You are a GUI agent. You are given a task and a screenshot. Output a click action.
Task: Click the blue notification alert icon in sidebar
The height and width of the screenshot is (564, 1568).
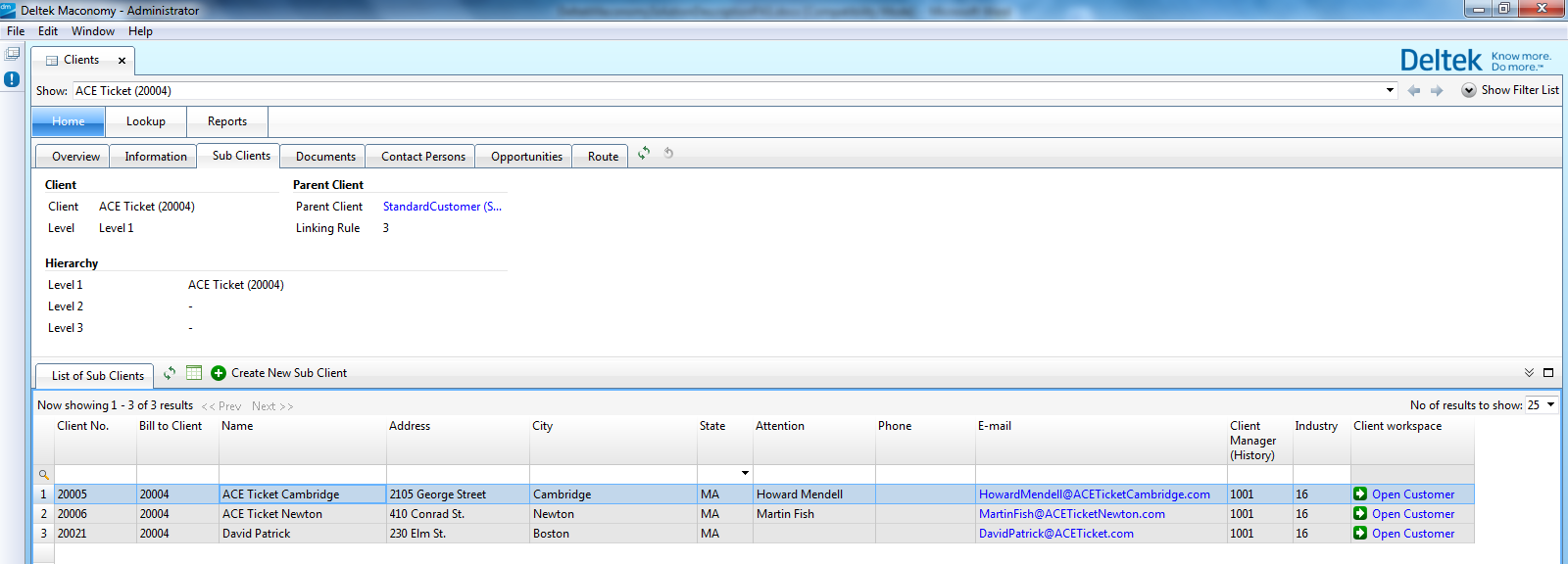click(x=12, y=79)
